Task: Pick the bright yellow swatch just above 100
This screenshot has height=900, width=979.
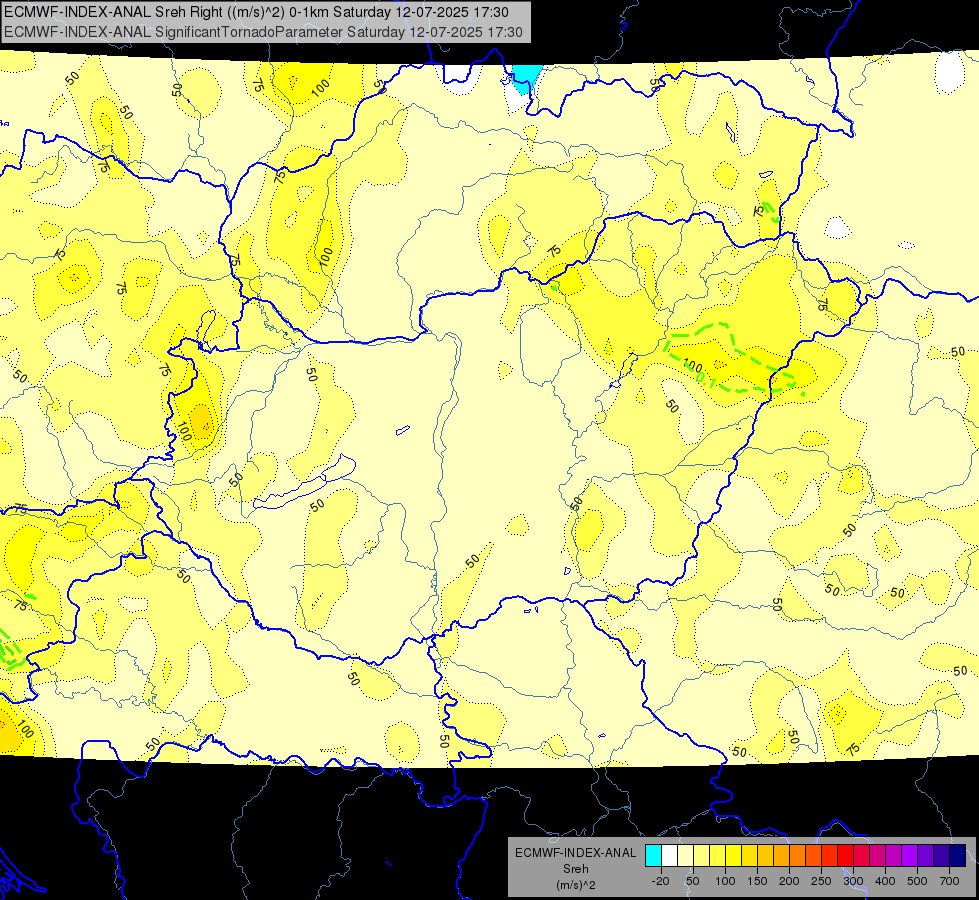Action: (x=734, y=855)
